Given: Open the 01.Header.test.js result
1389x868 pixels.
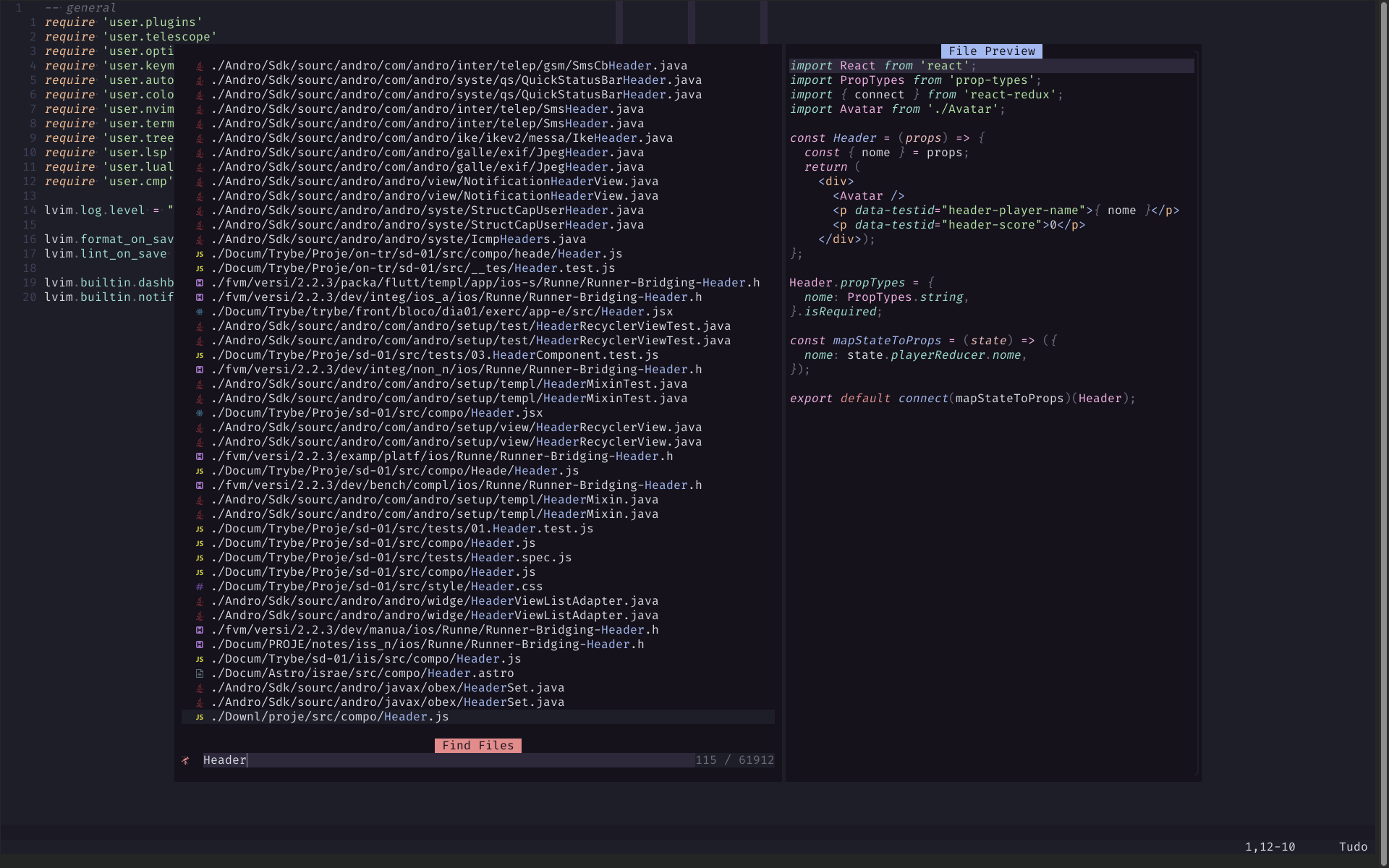Looking at the screenshot, I should (402, 529).
